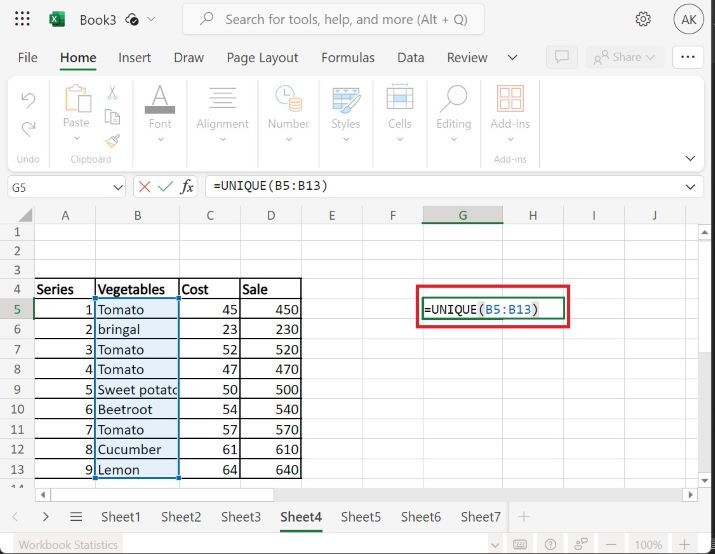This screenshot has height=554, width=715.
Task: Click the Paste clipboard icon
Action: point(78,98)
